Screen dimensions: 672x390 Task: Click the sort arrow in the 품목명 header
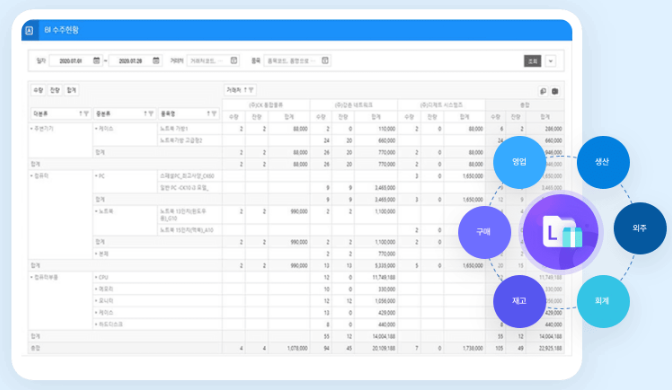point(208,114)
